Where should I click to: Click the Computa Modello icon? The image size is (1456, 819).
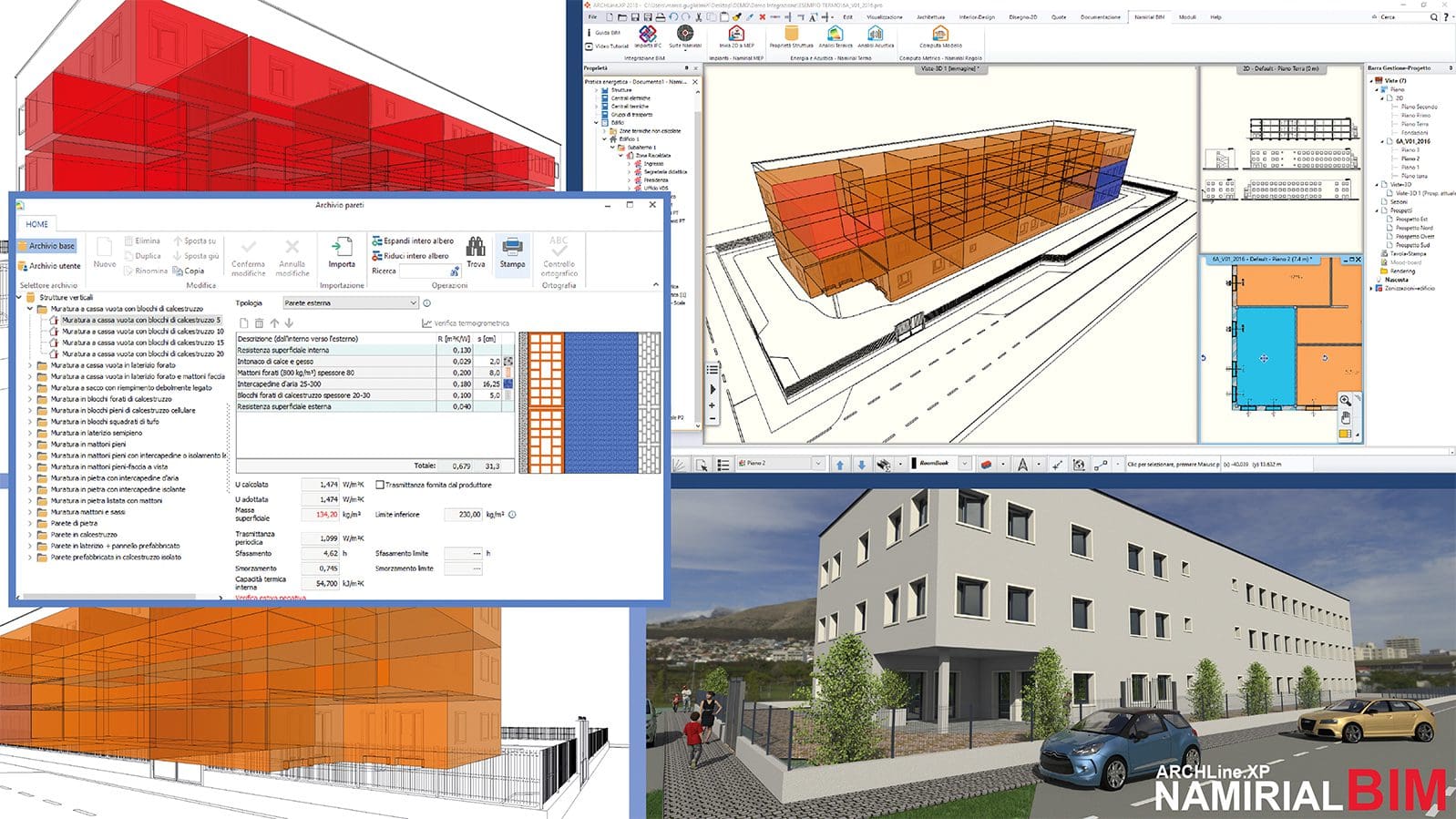tap(940, 33)
